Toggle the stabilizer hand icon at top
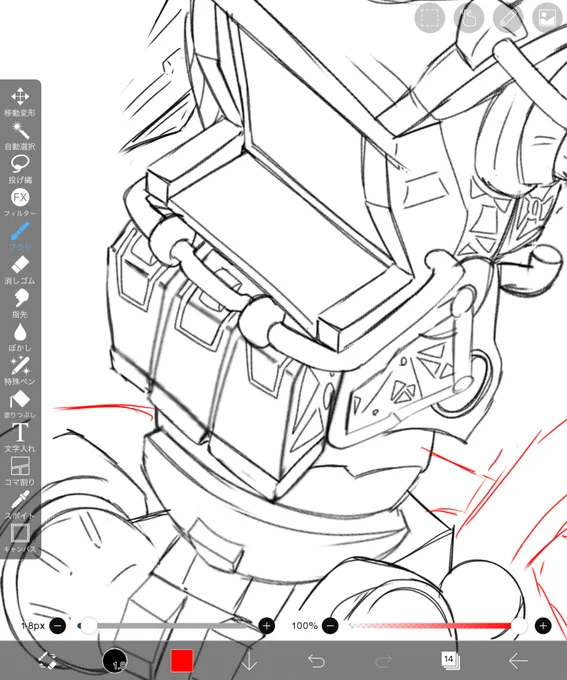567x680 pixels. (469, 18)
